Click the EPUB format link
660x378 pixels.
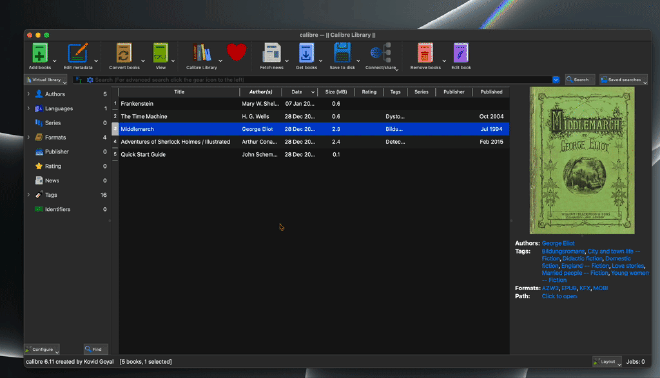(569, 288)
